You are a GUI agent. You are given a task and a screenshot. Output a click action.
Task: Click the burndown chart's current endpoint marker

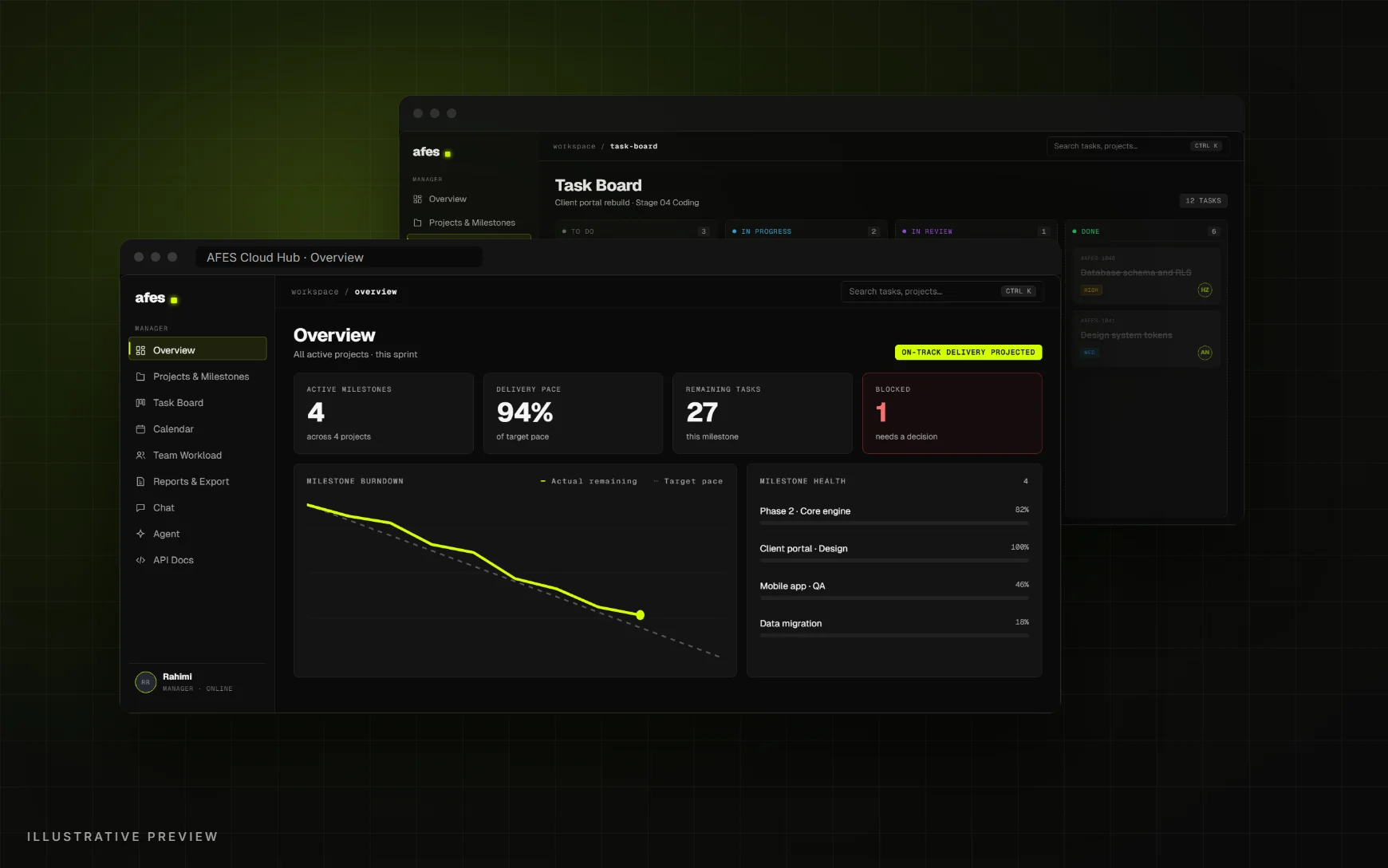pyautogui.click(x=640, y=615)
